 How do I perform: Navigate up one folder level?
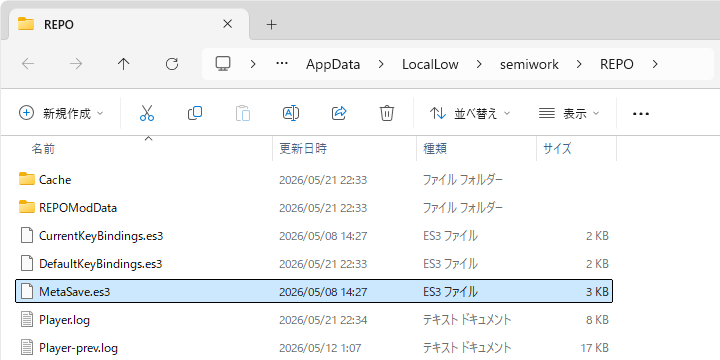coord(124,64)
